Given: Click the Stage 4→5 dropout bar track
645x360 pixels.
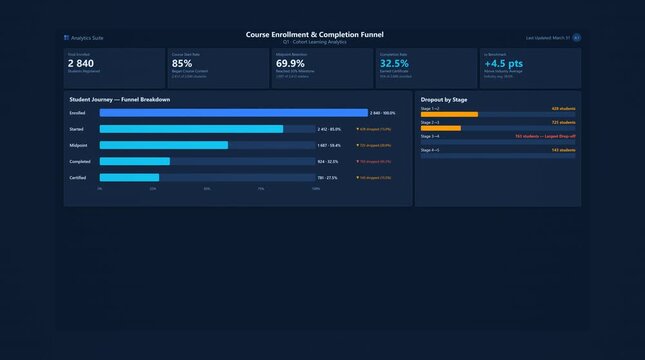Looking at the screenshot, I should click(x=498, y=156).
